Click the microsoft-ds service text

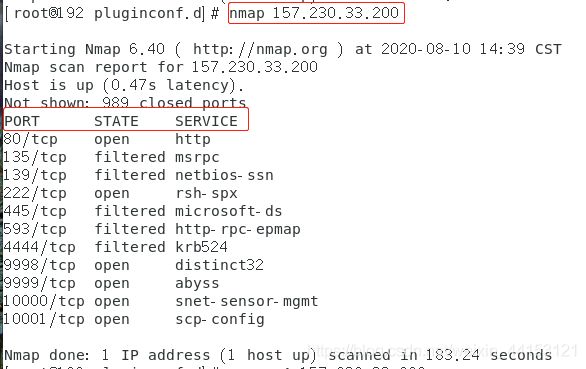[228, 211]
